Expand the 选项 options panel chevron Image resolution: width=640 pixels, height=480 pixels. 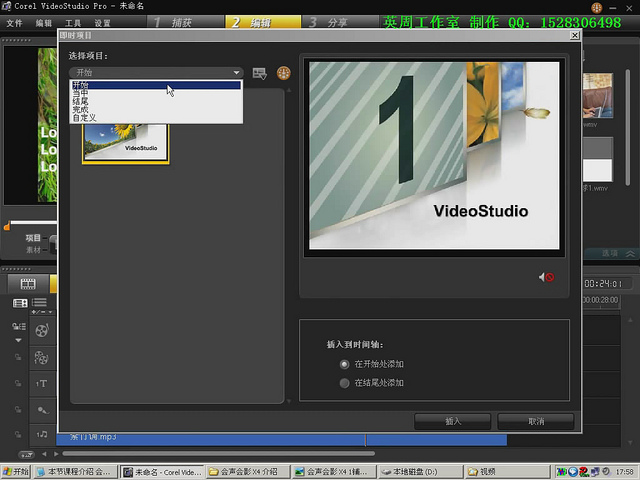pyautogui.click(x=630, y=253)
